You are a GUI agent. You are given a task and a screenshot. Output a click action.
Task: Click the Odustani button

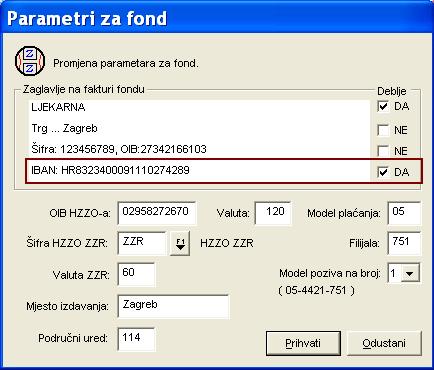(x=384, y=343)
